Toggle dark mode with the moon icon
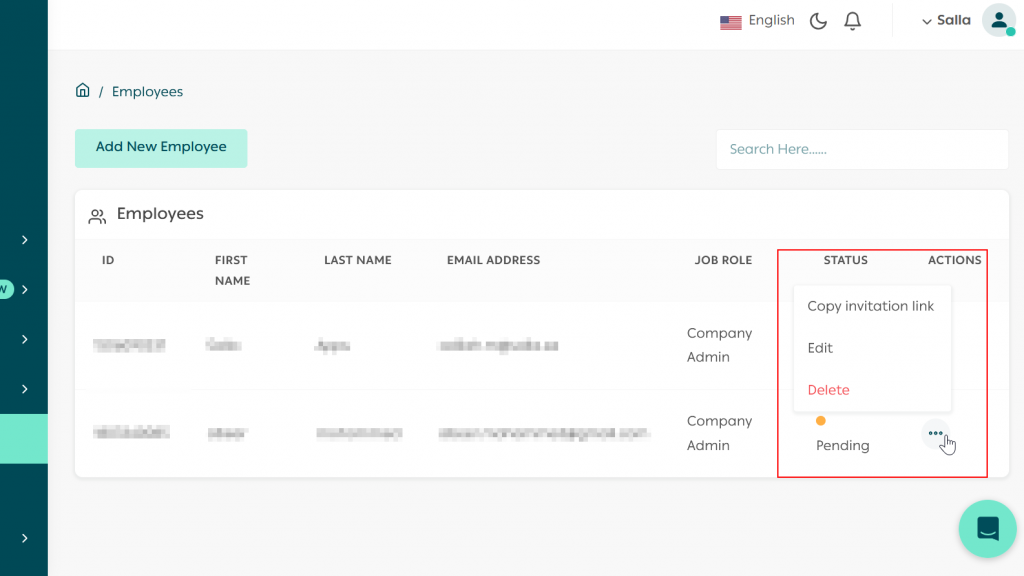Screen dimensions: 1024x576 point(818,21)
